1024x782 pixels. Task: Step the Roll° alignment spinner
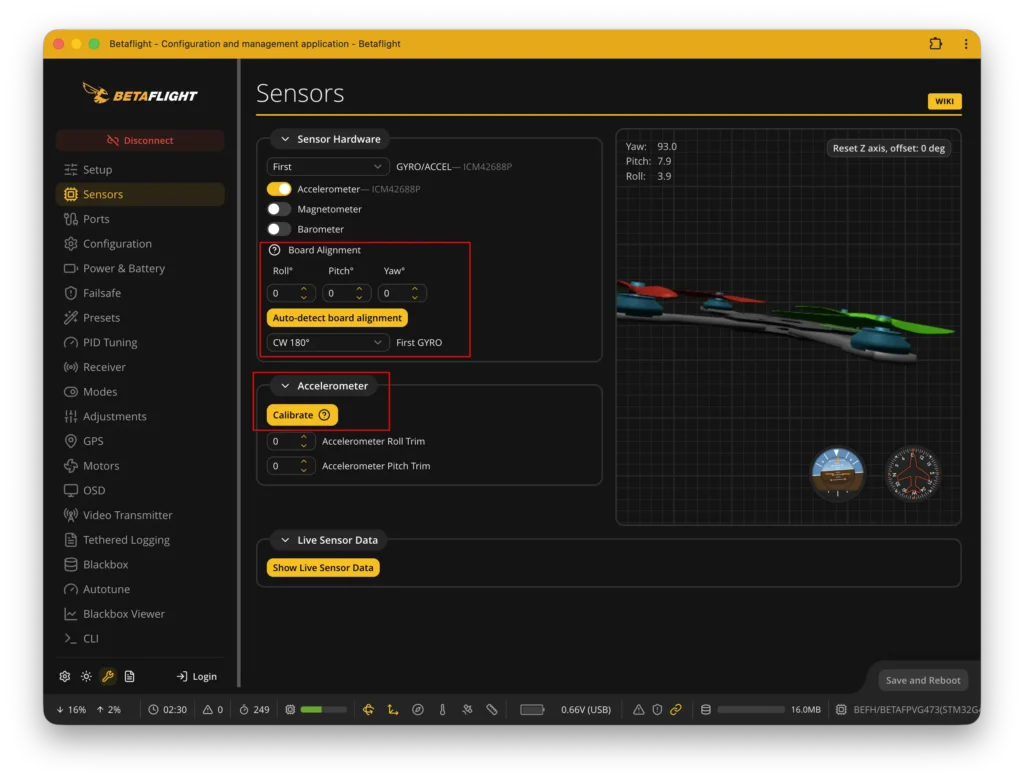(x=304, y=293)
